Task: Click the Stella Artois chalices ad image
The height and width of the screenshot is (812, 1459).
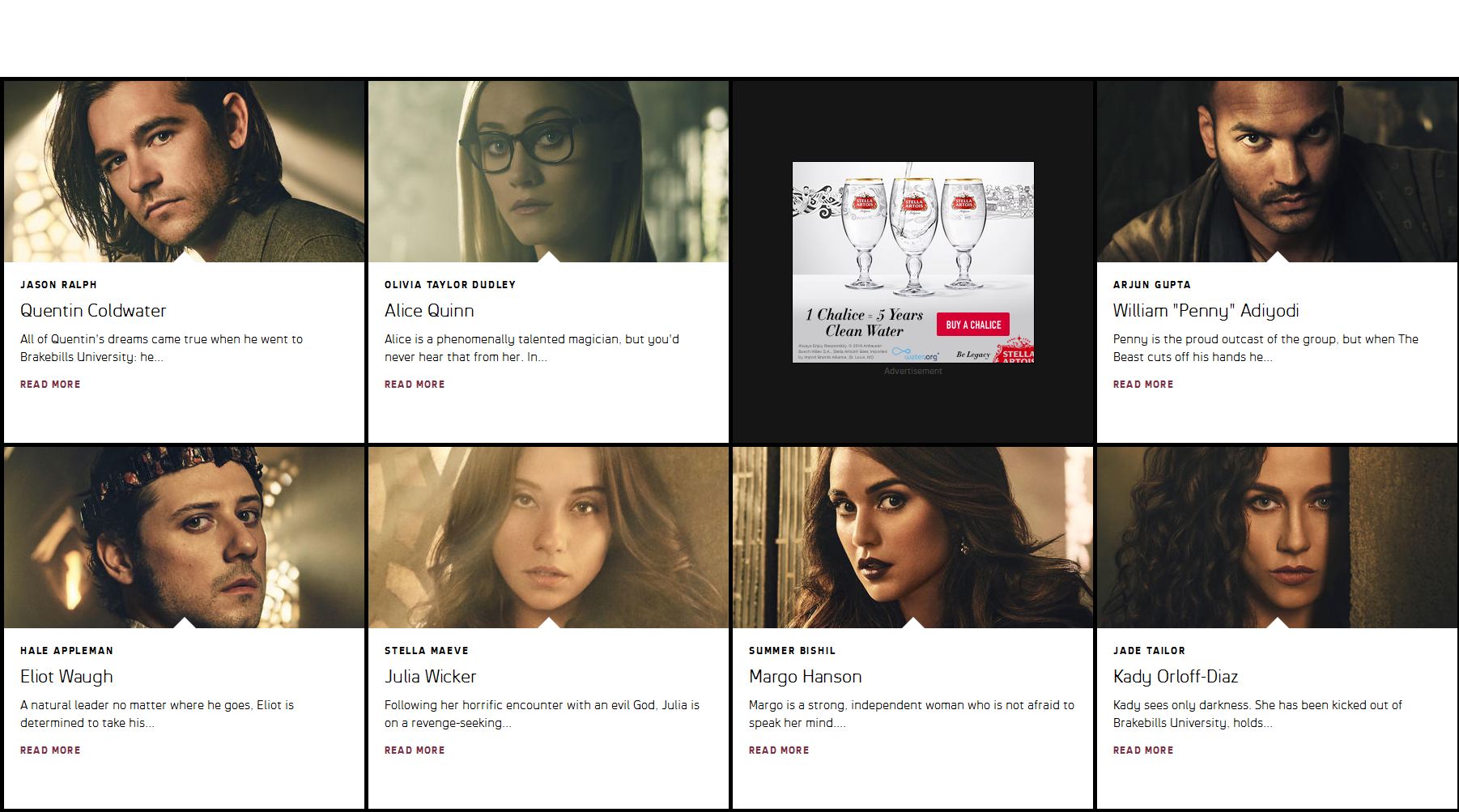Action: pos(913,262)
